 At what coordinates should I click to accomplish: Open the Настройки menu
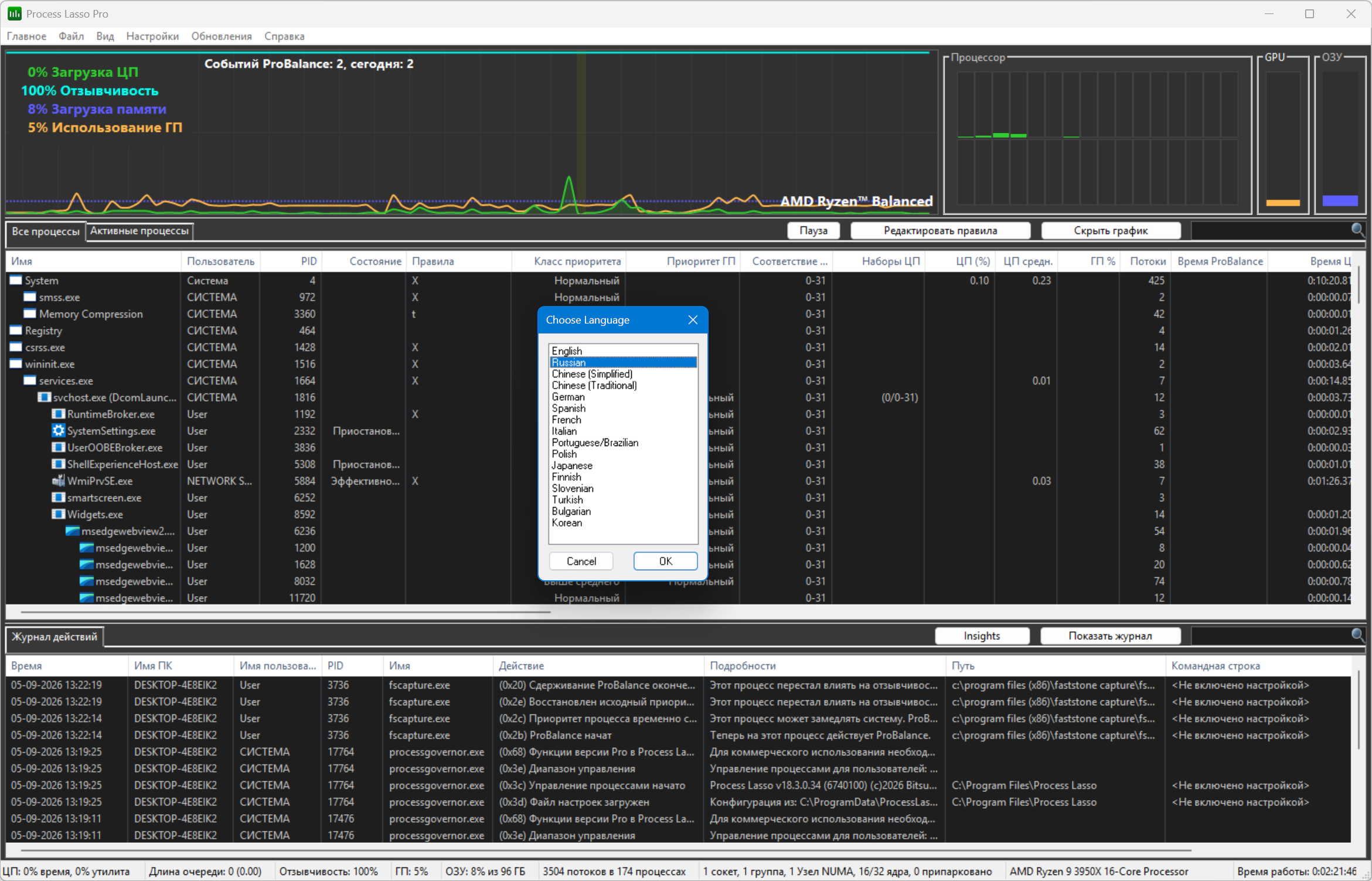tap(152, 36)
